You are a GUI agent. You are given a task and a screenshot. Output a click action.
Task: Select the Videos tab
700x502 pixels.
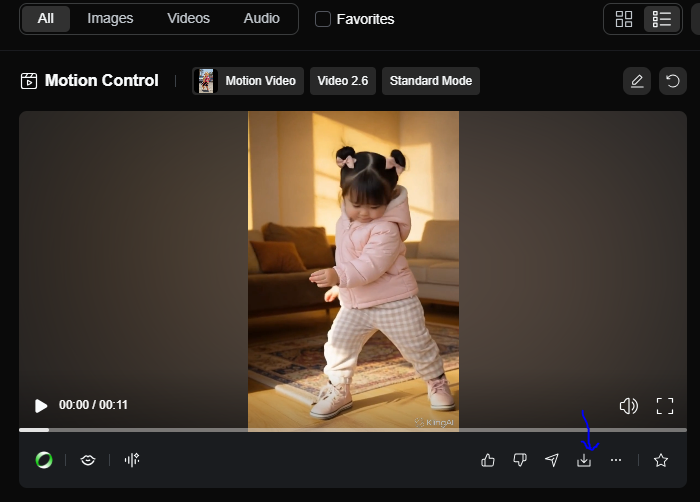[x=188, y=19]
